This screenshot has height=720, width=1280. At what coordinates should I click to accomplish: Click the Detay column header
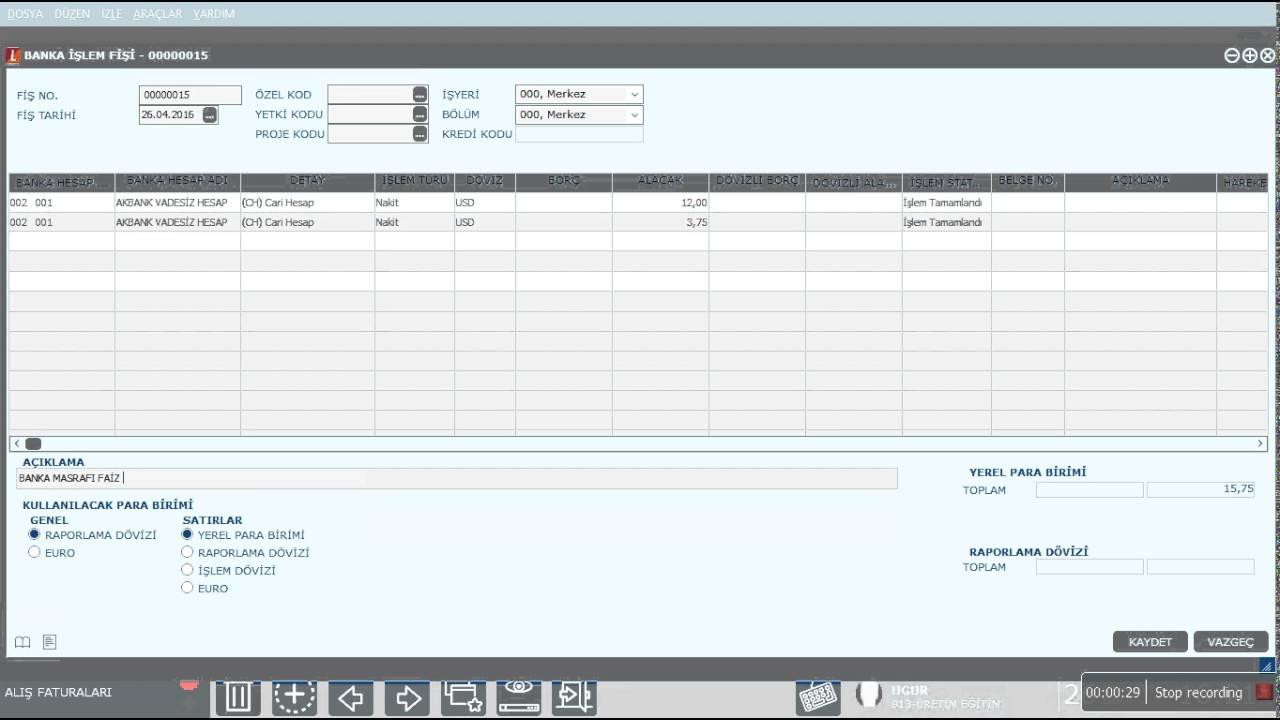(308, 181)
